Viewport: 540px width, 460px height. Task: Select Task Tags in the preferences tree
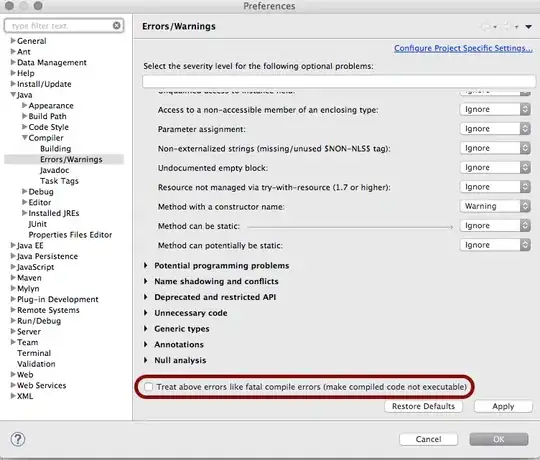pos(59,181)
